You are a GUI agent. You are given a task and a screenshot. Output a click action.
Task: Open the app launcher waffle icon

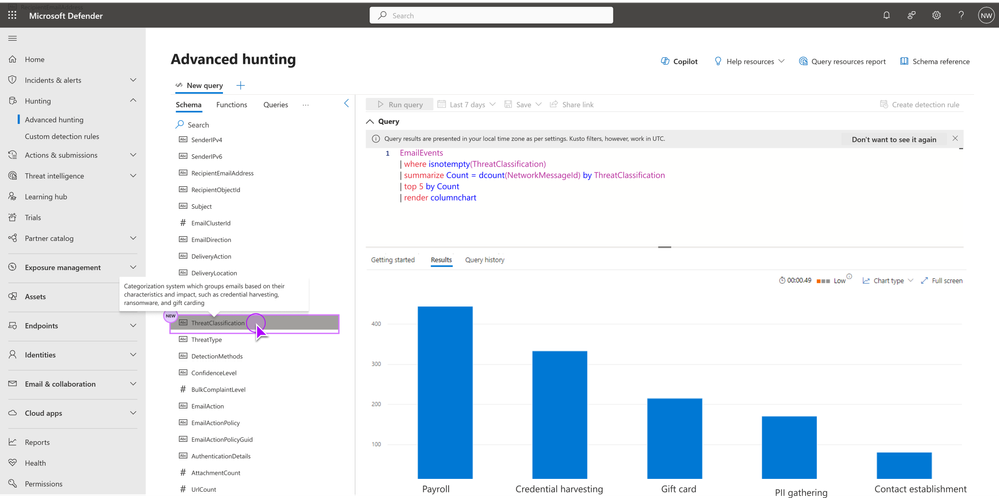coord(12,15)
